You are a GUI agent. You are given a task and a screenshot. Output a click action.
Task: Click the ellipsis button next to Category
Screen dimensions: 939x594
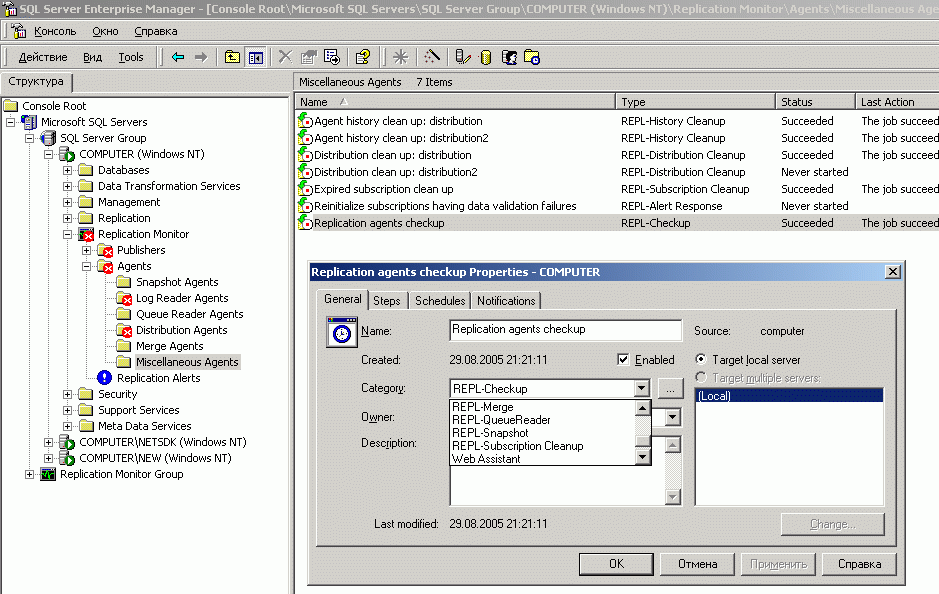click(x=670, y=389)
